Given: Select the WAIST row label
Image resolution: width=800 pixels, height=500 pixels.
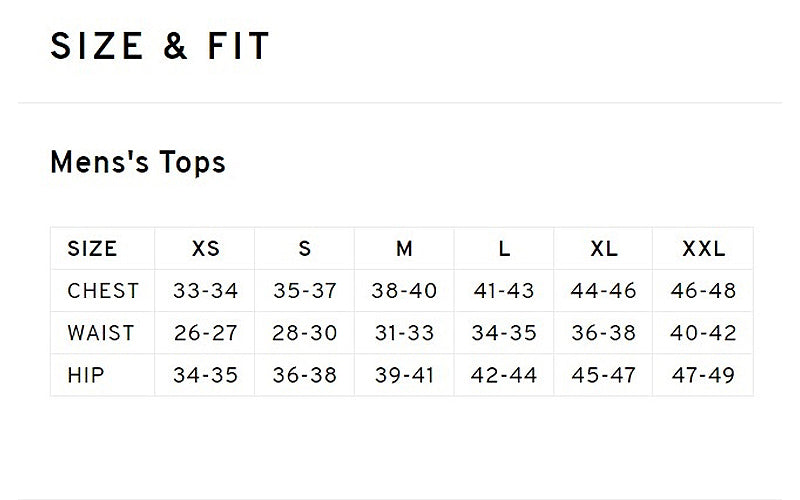Looking at the screenshot, I should [x=101, y=333].
